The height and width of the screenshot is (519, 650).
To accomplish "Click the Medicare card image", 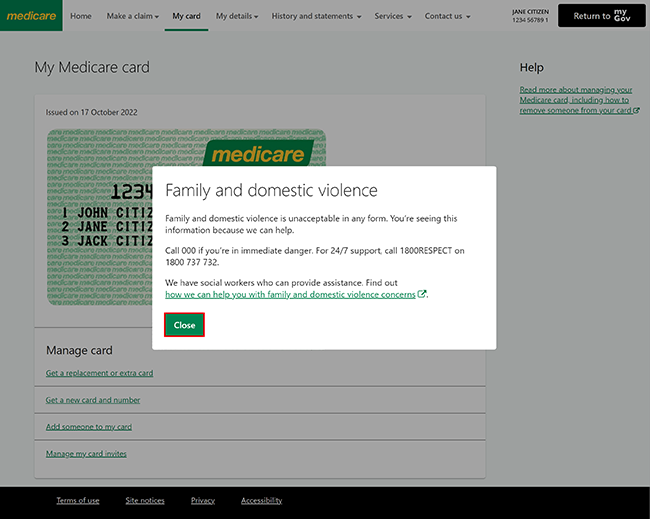I will pos(99,218).
